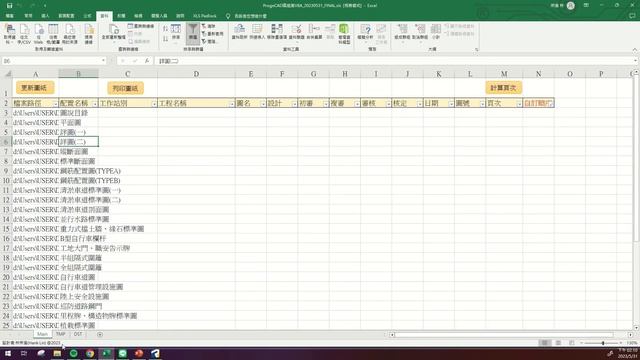Select cell containing 圖說目錄
The width and height of the screenshot is (640, 360).
(78, 113)
